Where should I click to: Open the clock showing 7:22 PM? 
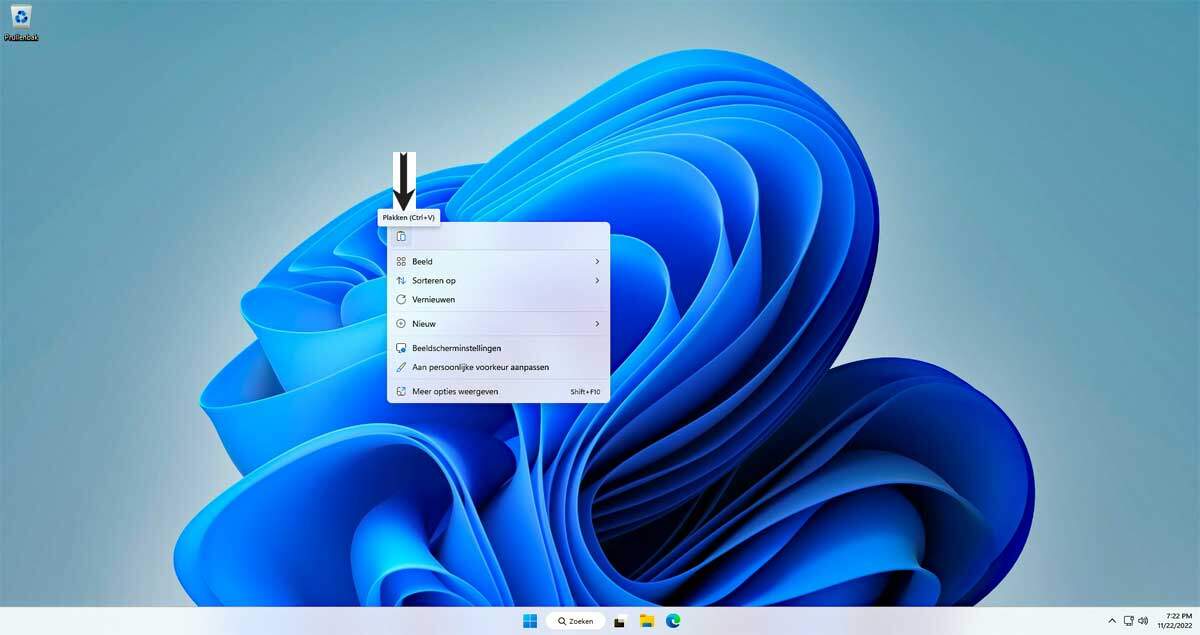[x=1173, y=621]
